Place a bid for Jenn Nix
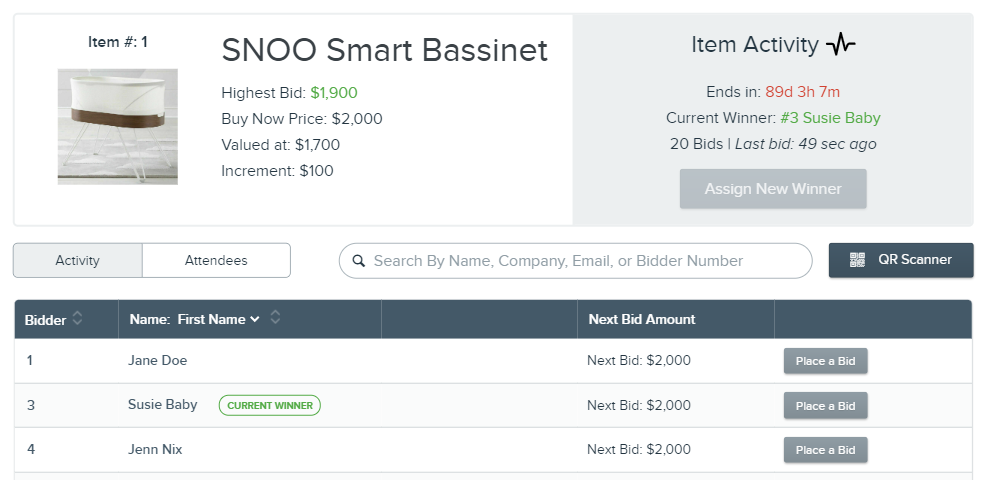The width and height of the screenshot is (984, 480). tap(825, 450)
